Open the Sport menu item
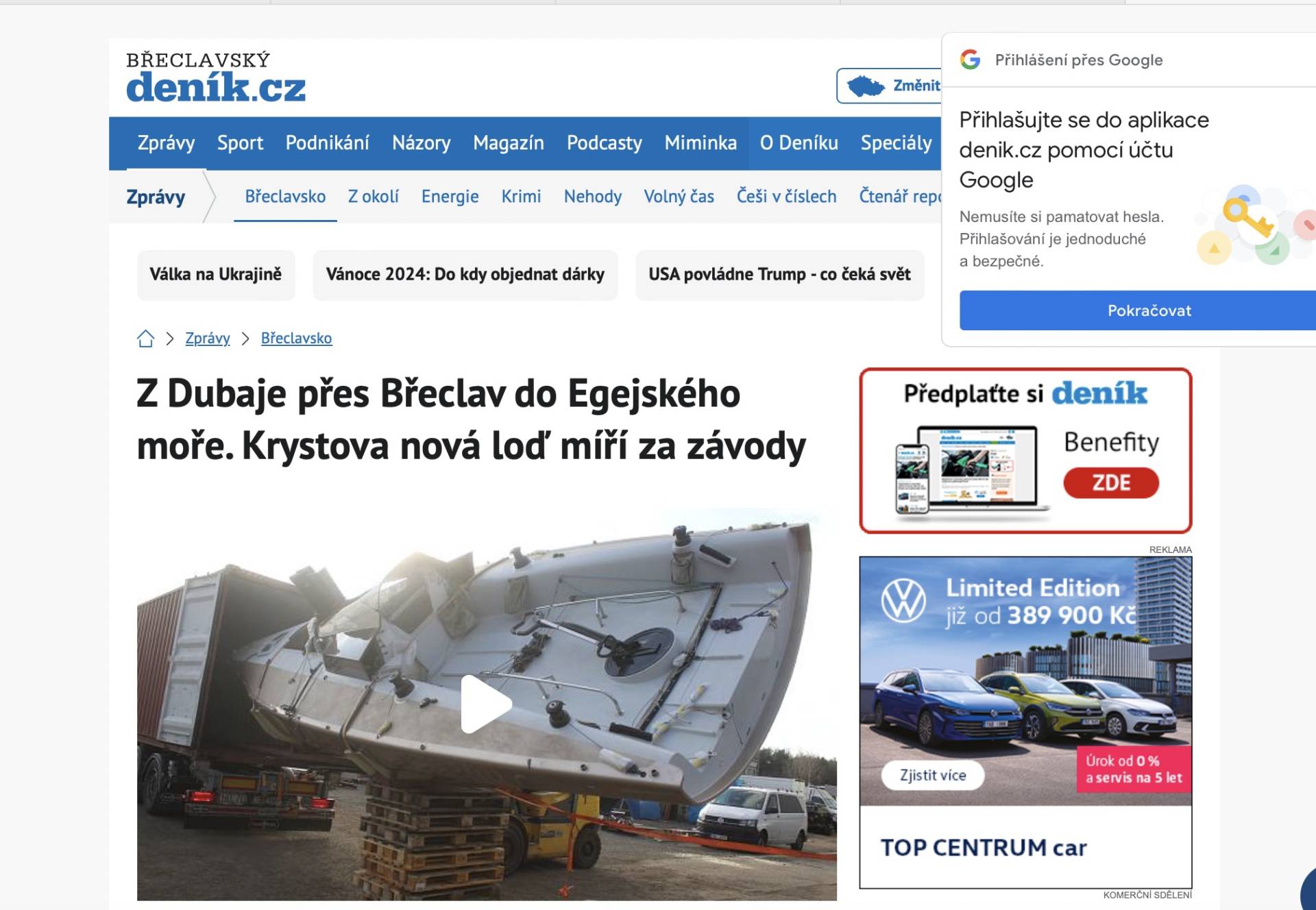The height and width of the screenshot is (910, 1316). pyautogui.click(x=240, y=143)
